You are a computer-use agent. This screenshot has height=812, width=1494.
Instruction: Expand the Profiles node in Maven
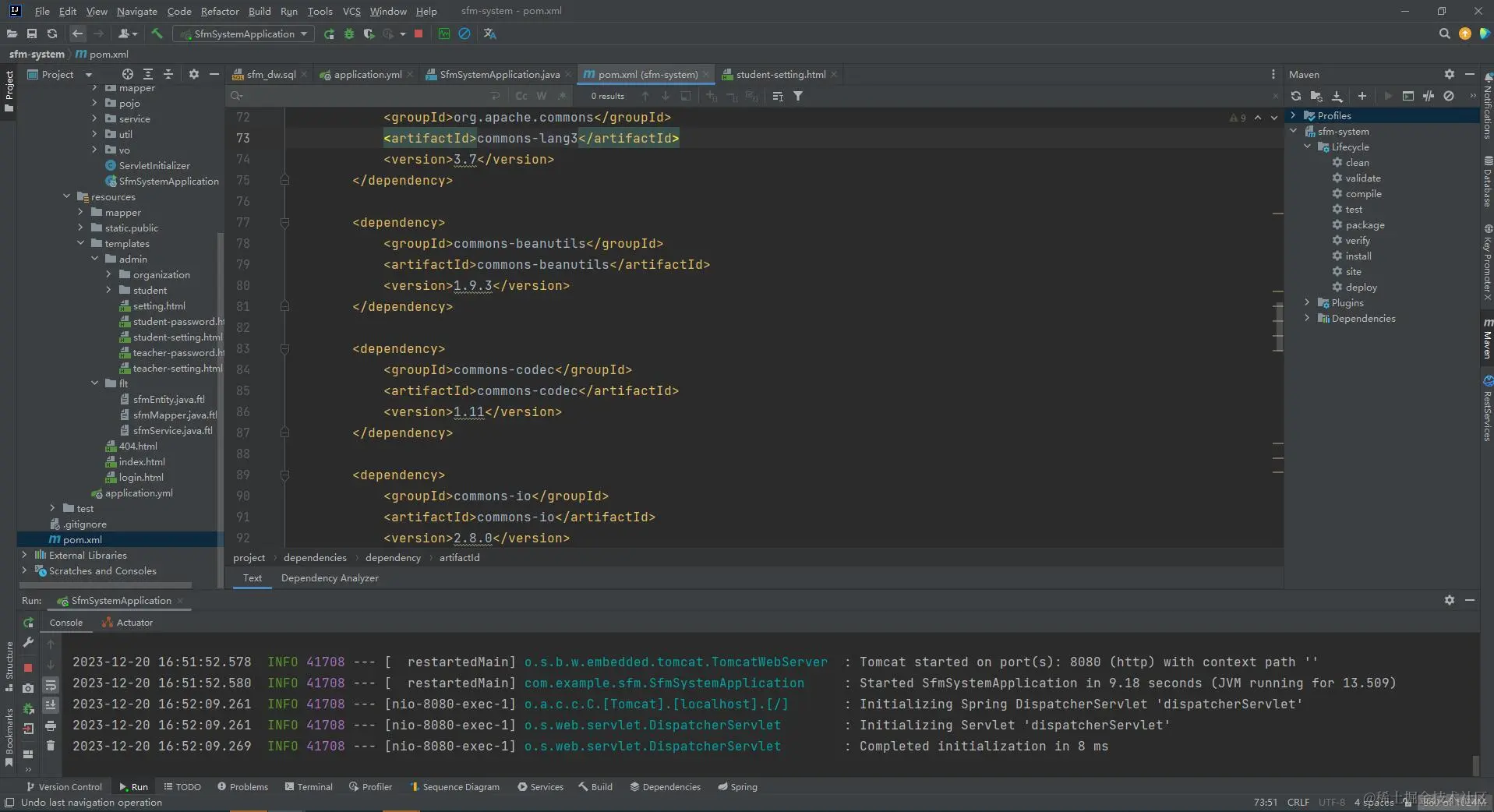1294,115
